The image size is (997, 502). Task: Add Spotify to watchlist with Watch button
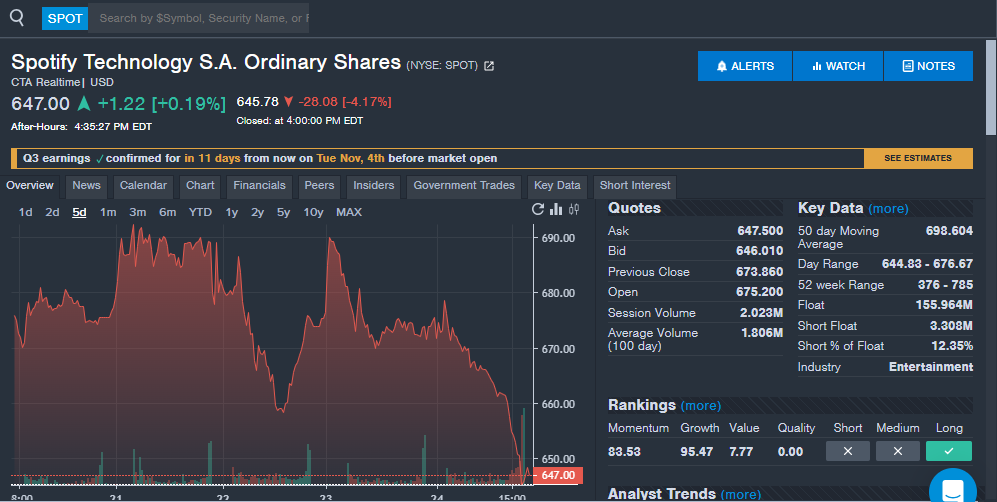click(838, 66)
